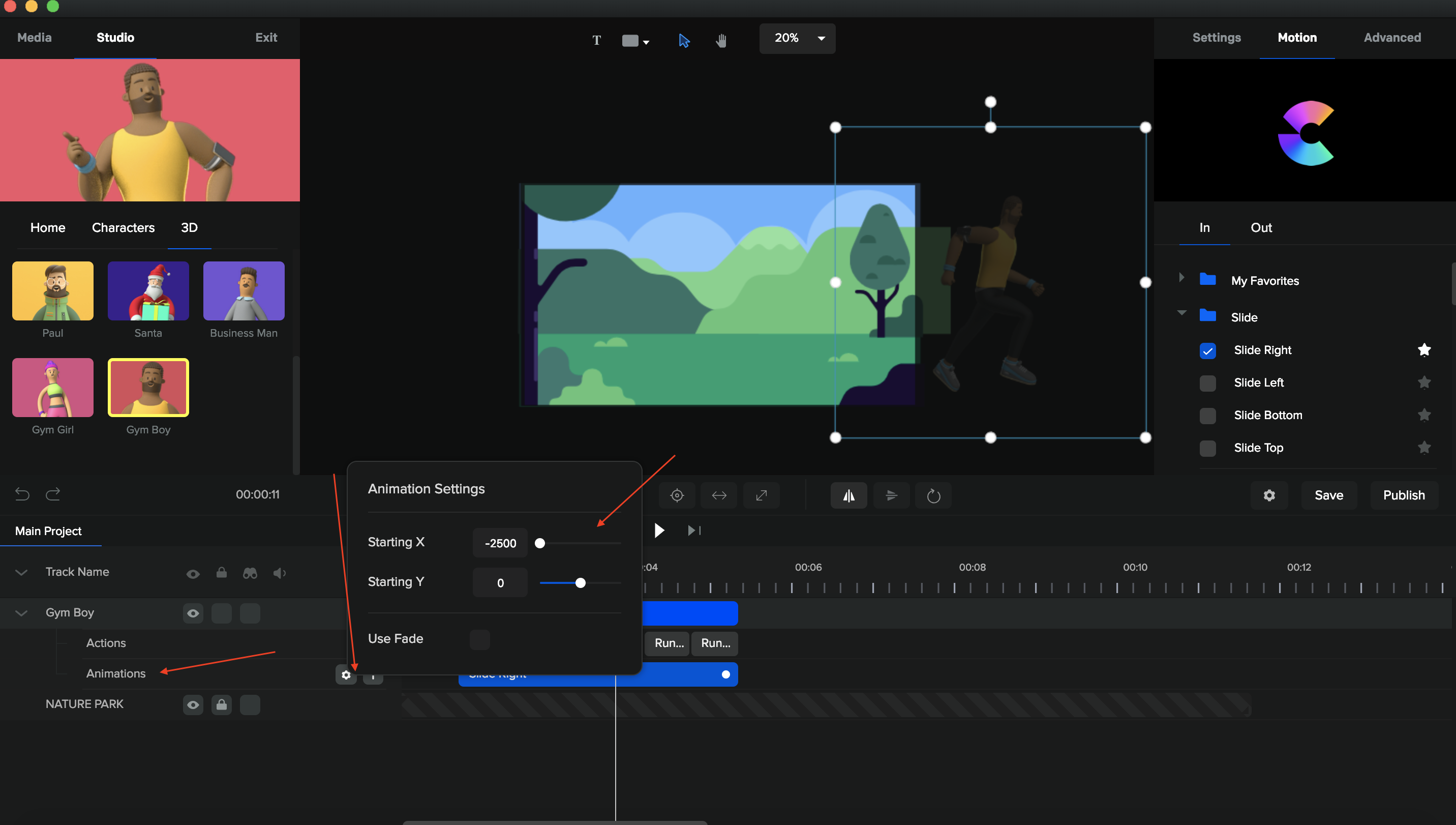Skip to the next frame marker
The height and width of the screenshot is (825, 1456).
tap(694, 531)
